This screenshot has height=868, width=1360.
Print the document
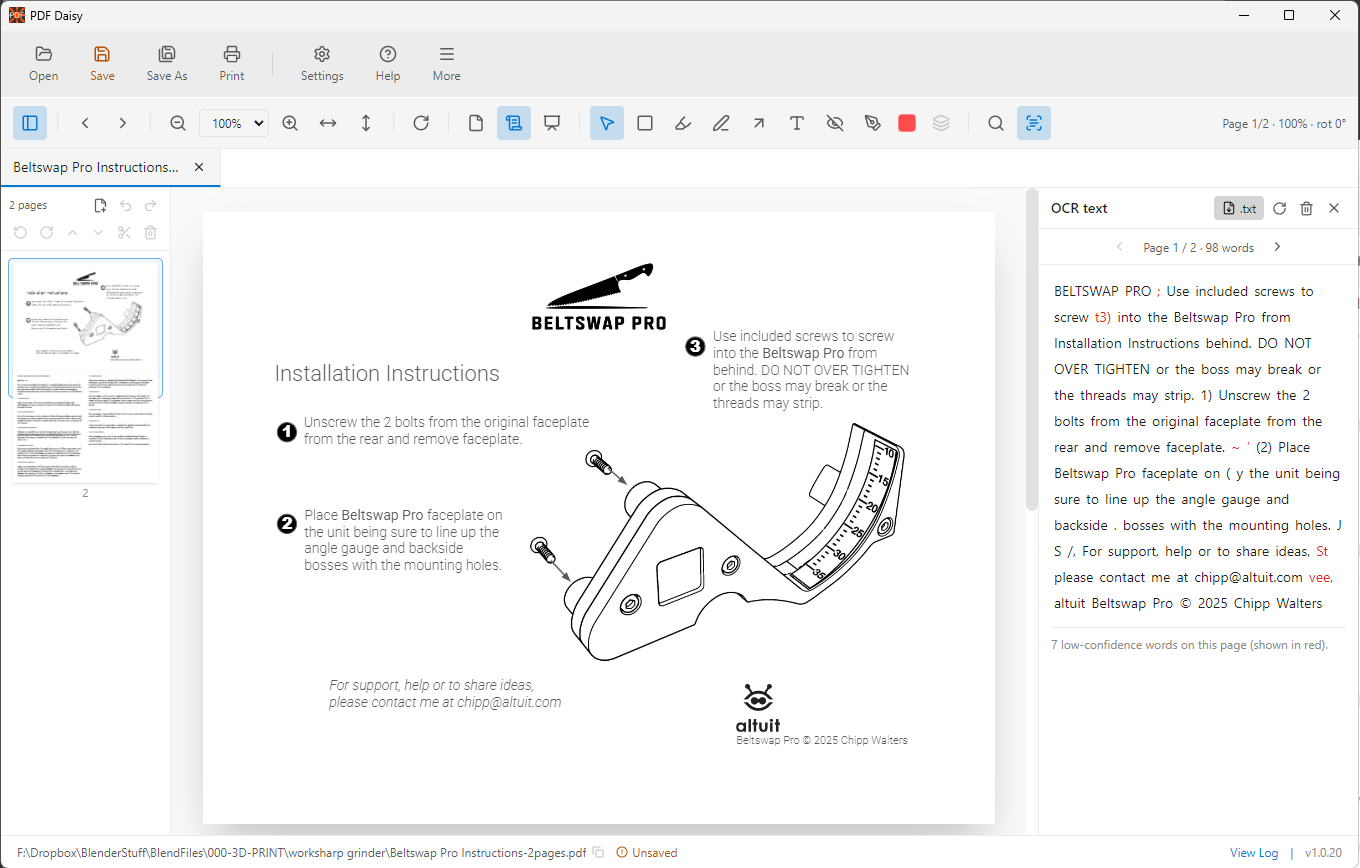(232, 63)
